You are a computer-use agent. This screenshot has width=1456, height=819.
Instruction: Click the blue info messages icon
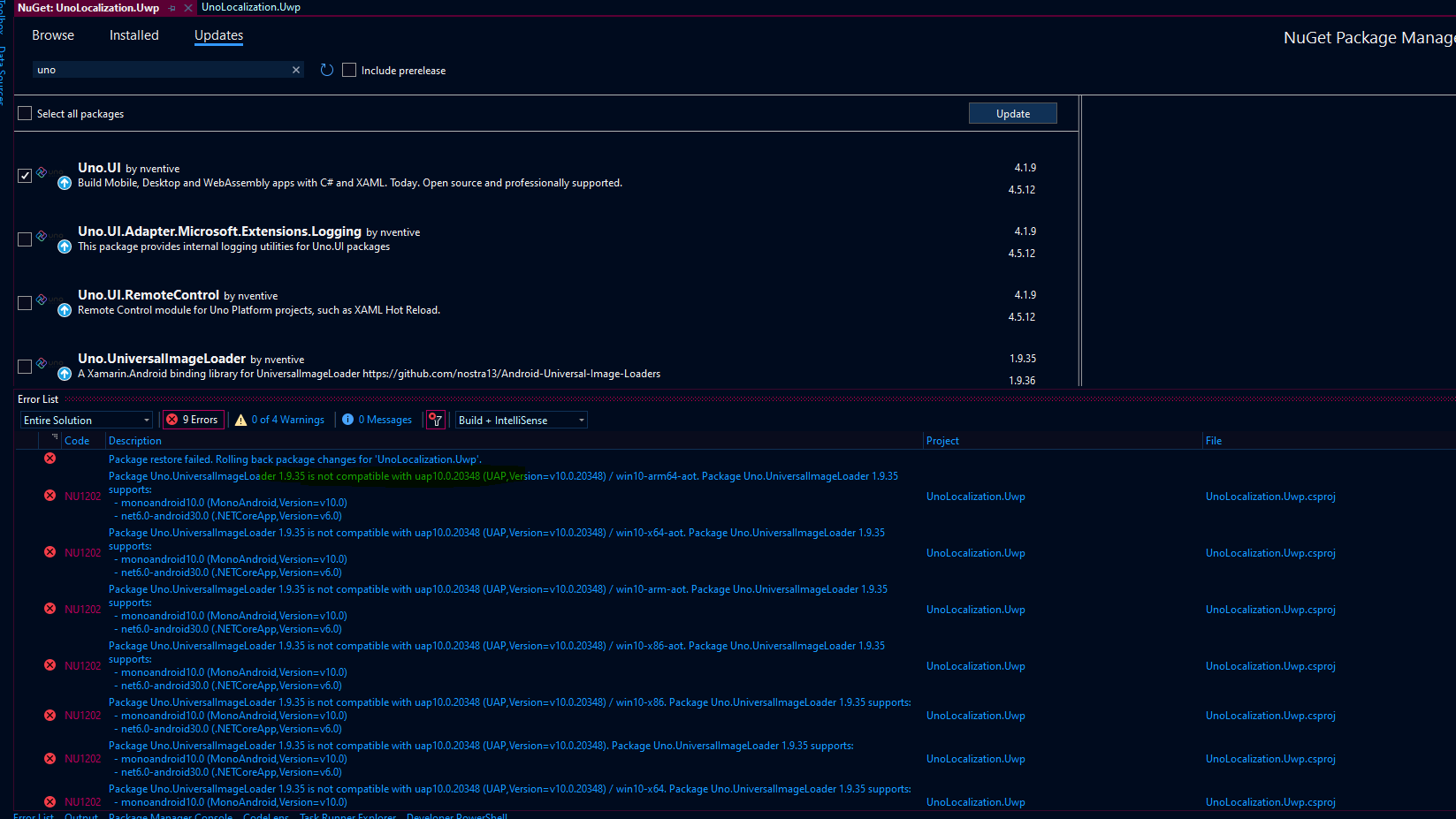pos(348,420)
